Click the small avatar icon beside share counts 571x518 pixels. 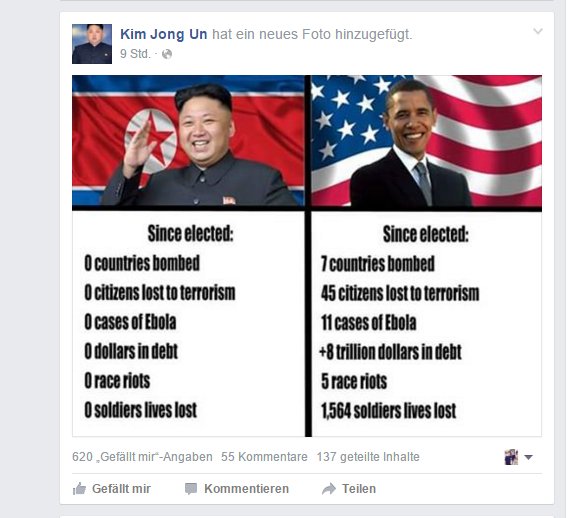pyautogui.click(x=511, y=457)
